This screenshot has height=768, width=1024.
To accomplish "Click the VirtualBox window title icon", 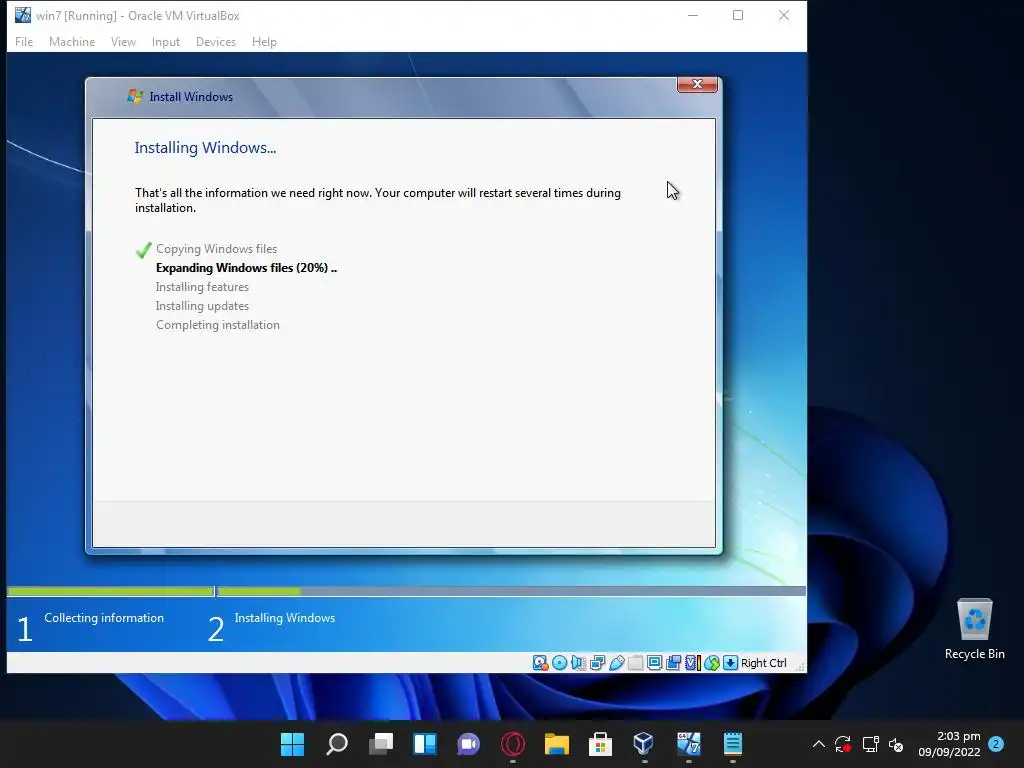I will point(23,15).
